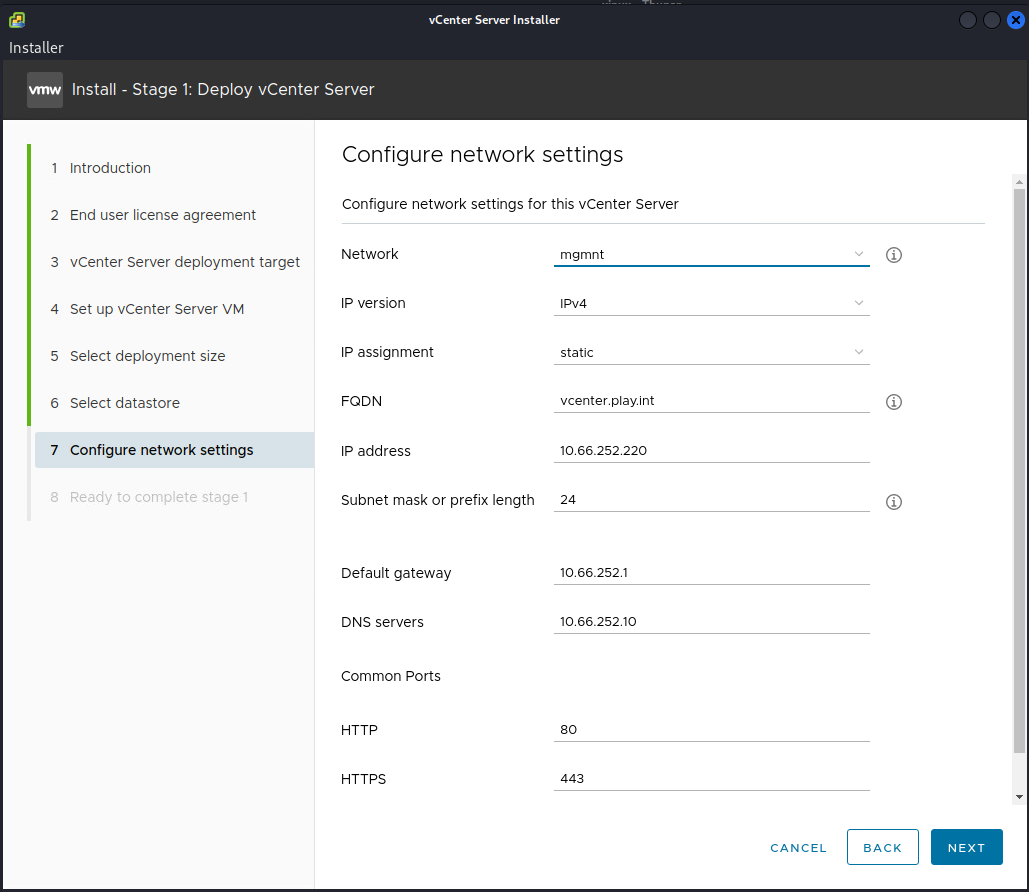
Task: Click the scroll down arrow of the form
Action: click(x=1019, y=796)
